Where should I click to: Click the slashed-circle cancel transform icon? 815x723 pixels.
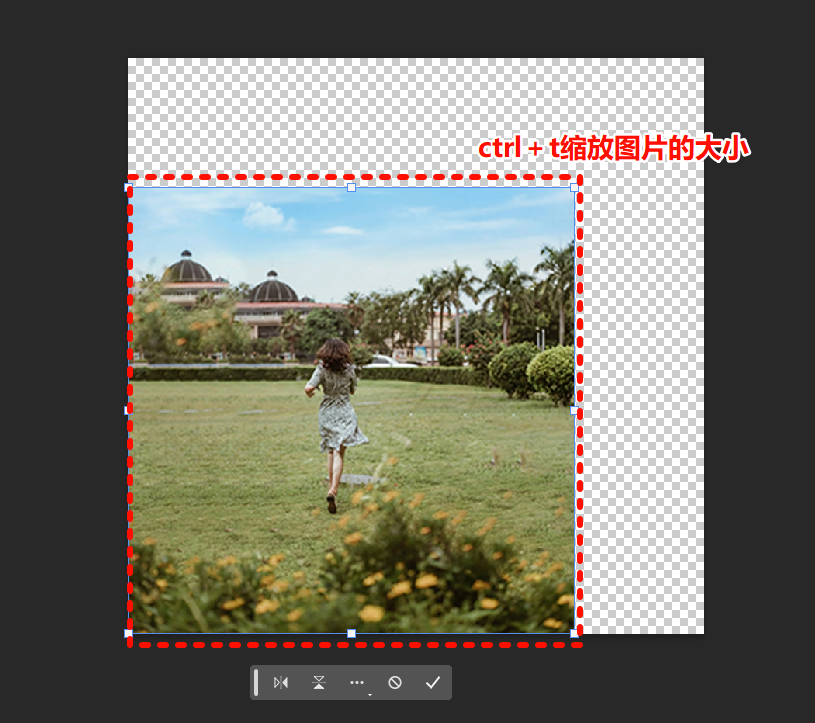pos(395,682)
